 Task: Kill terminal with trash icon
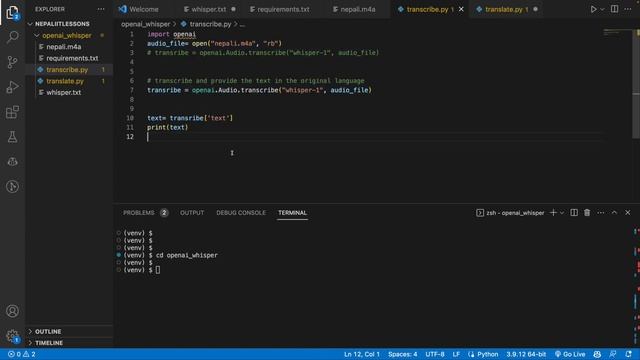(587, 213)
